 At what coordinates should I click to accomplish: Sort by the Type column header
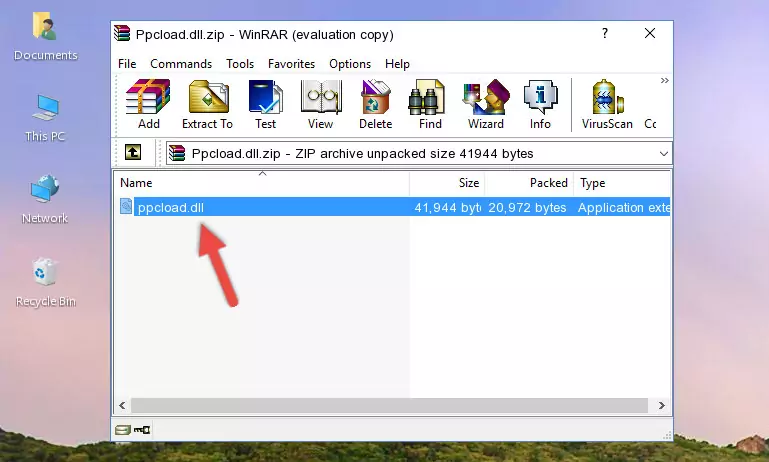point(622,183)
